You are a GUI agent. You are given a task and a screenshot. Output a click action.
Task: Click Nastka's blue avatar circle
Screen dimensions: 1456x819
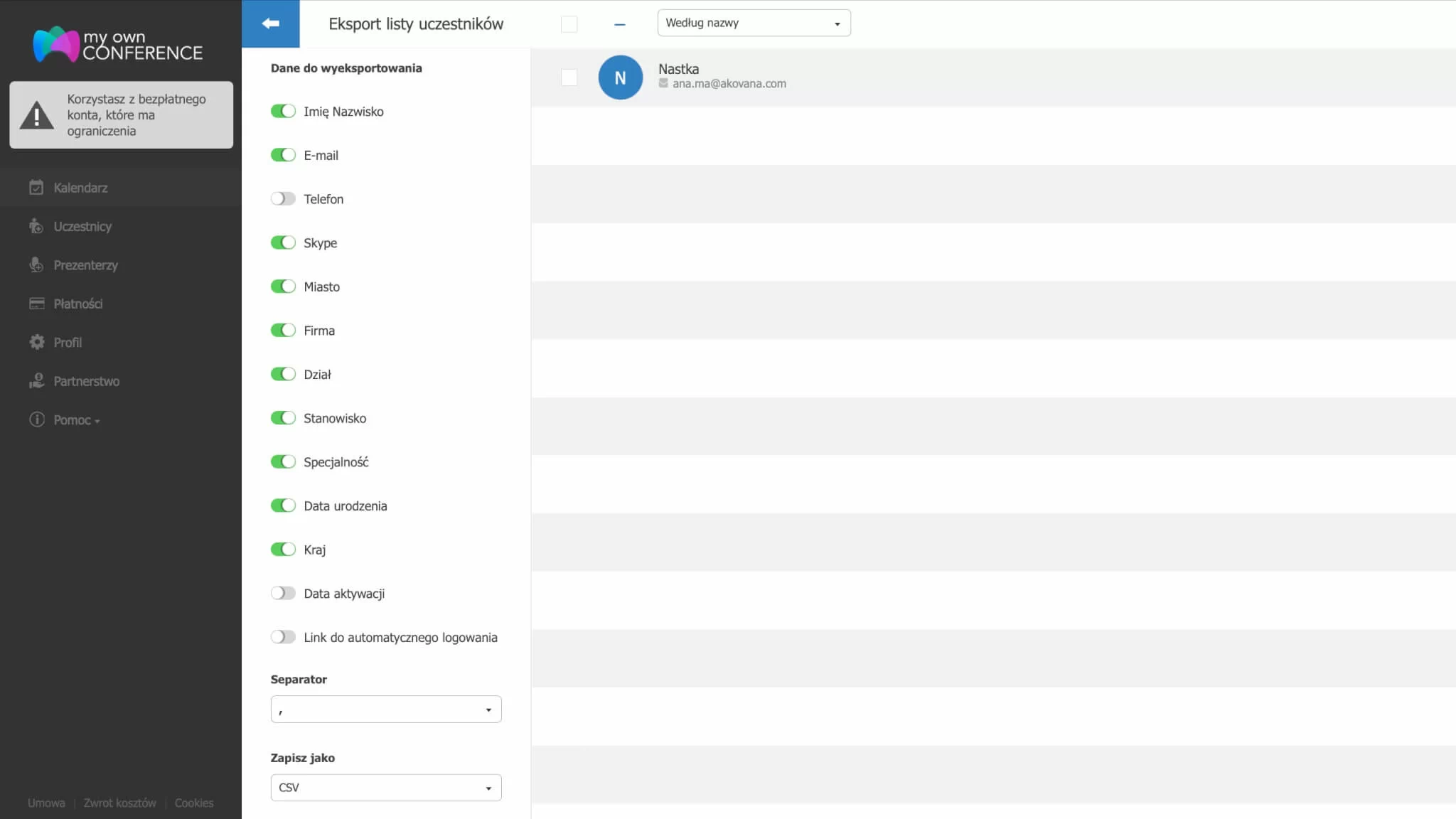coord(620,77)
